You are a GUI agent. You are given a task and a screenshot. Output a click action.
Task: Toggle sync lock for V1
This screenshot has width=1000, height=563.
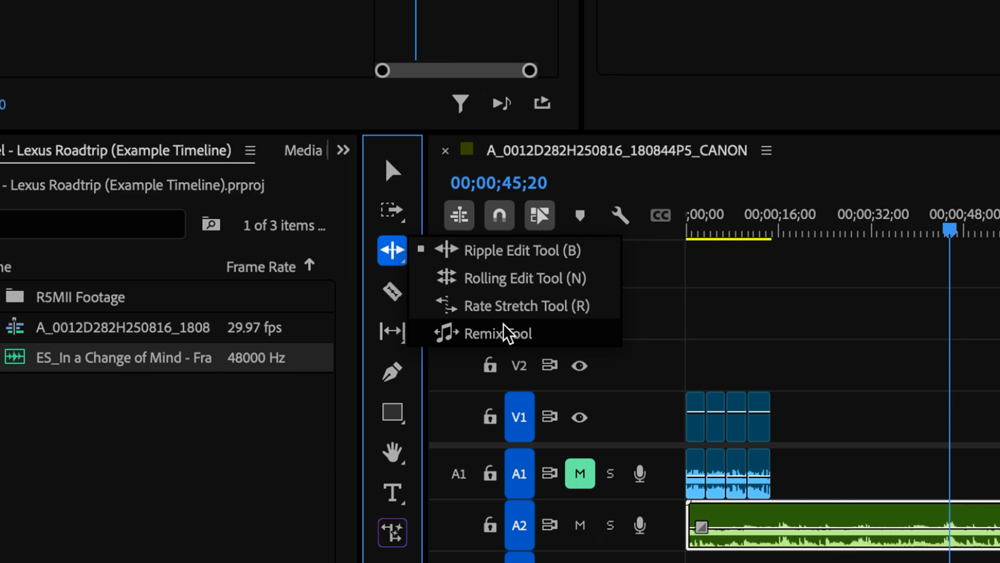(x=549, y=416)
